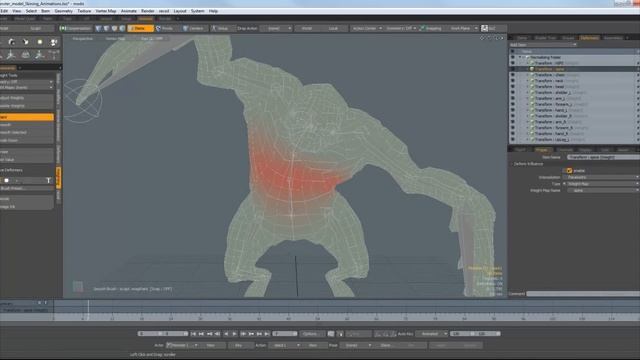Viewport: 640px width, 360px height.
Task: Click the round icon just left of Items
Action: [122, 28]
